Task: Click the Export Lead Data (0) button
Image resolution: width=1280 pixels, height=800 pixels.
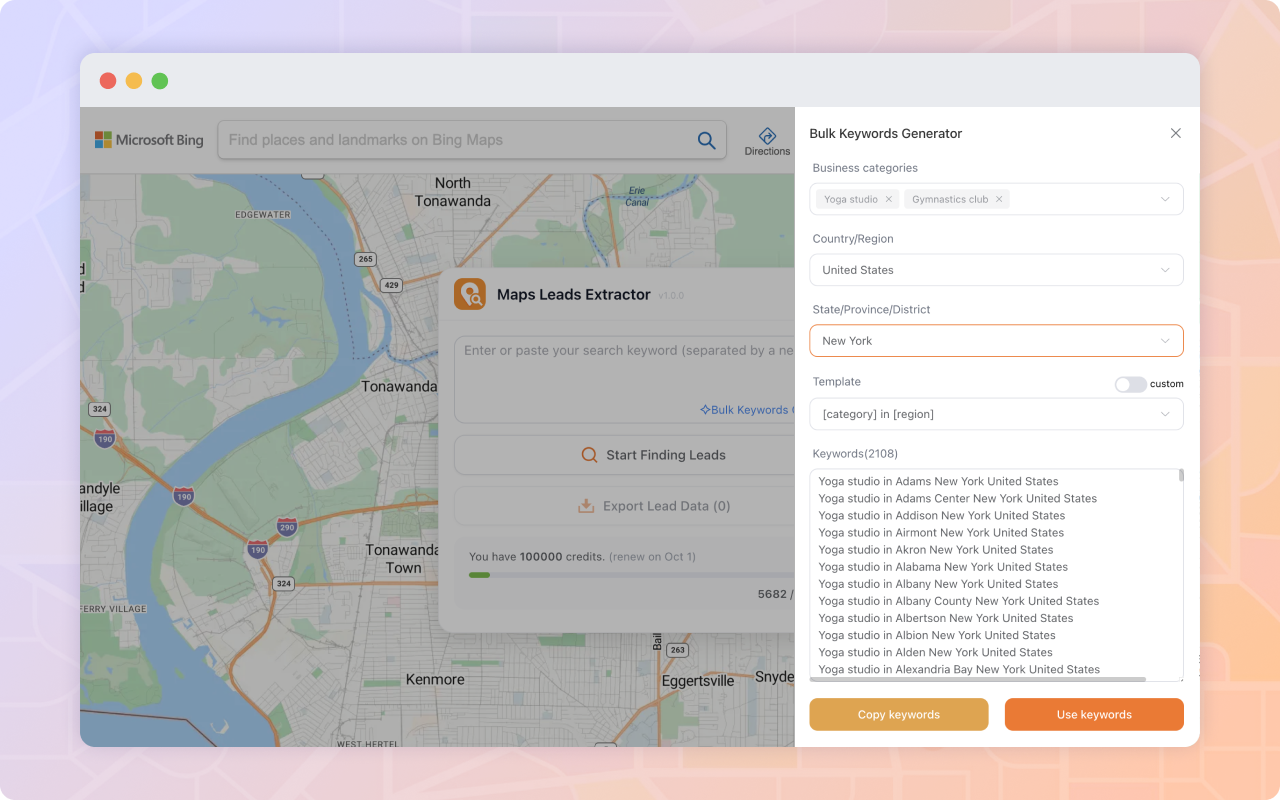Action: pos(625,506)
